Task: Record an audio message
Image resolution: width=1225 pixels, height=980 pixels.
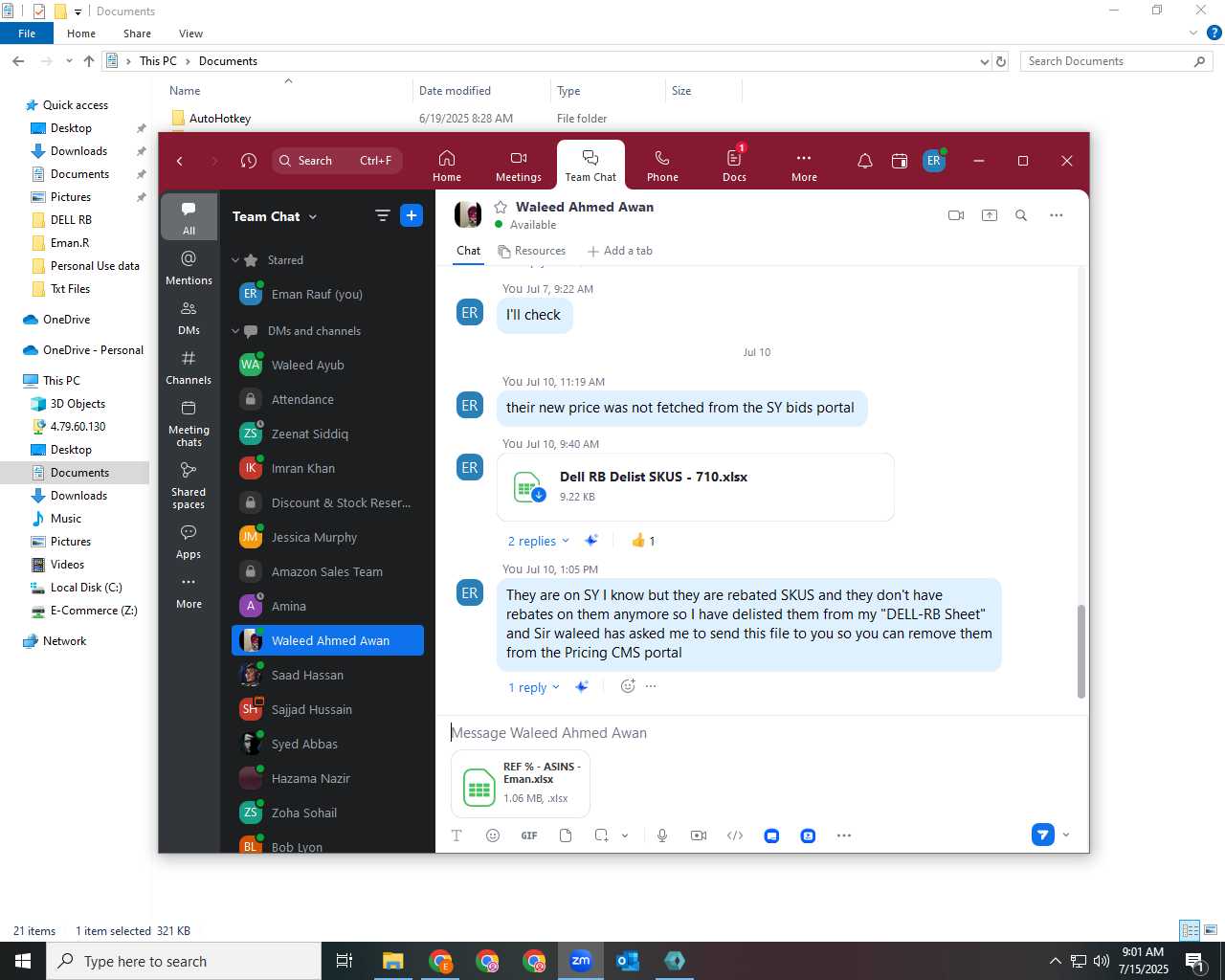Action: tap(662, 835)
